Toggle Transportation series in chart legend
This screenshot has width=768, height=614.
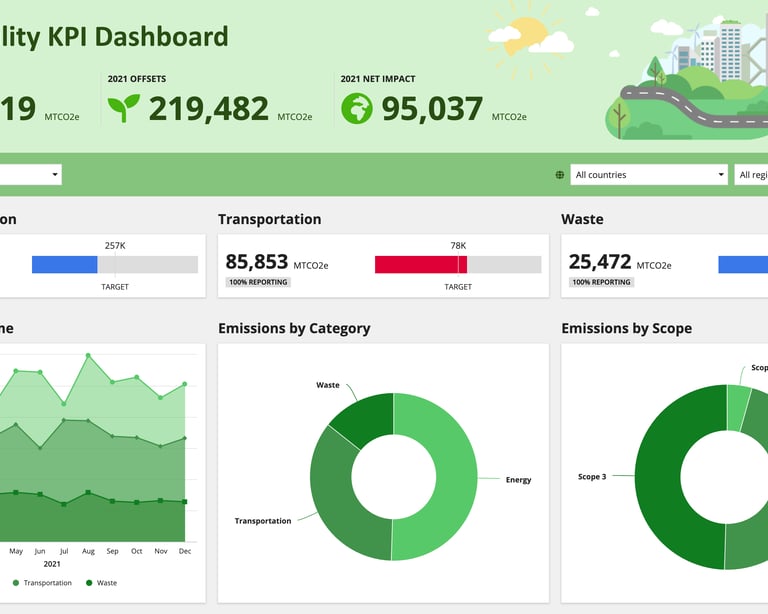(x=43, y=583)
